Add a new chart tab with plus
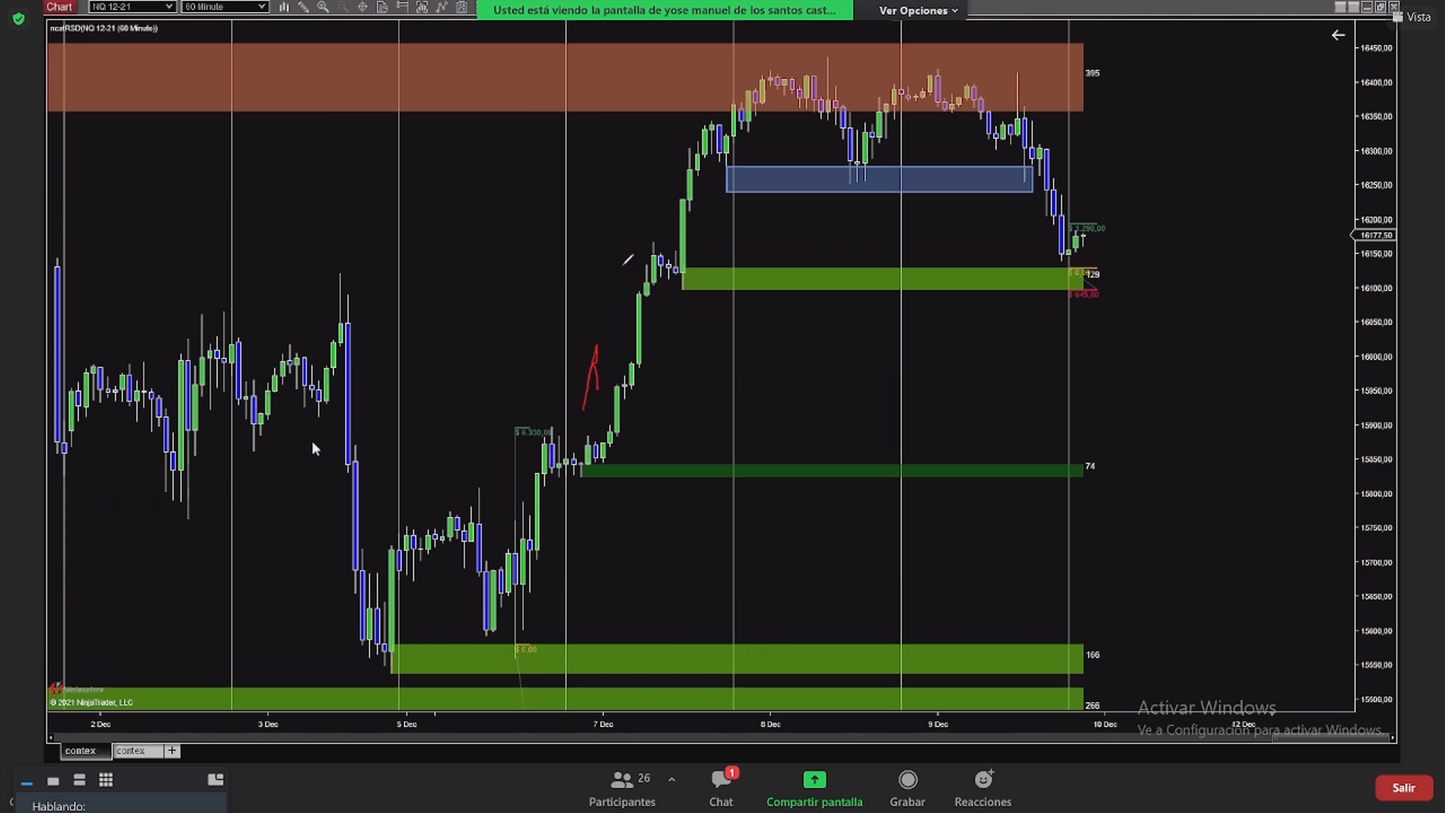The height and width of the screenshot is (813, 1445). (172, 750)
